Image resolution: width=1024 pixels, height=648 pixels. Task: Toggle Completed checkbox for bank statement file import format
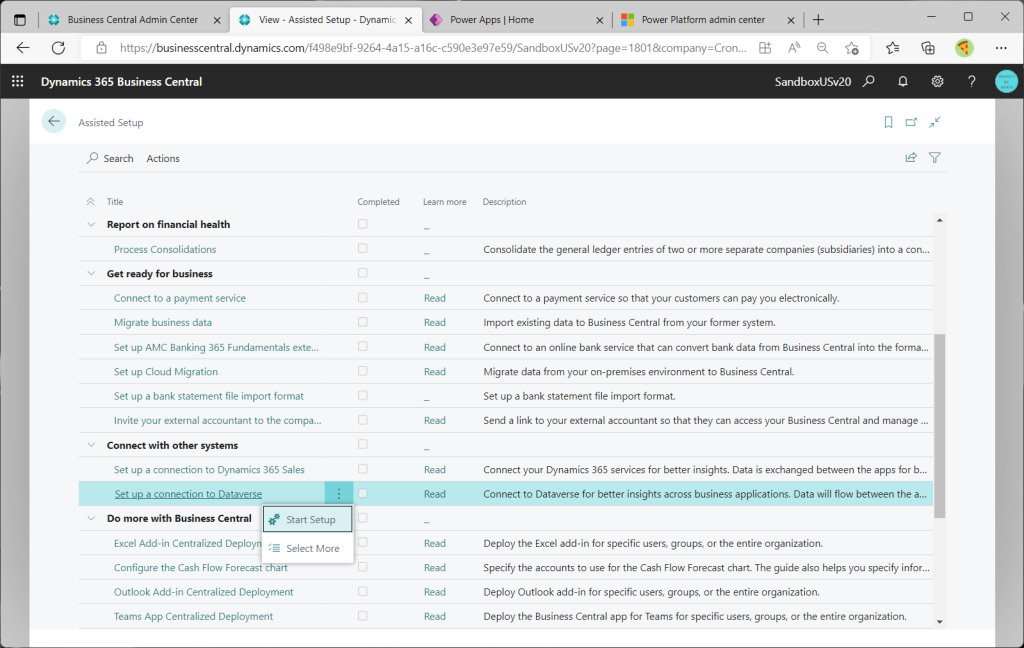[362, 396]
